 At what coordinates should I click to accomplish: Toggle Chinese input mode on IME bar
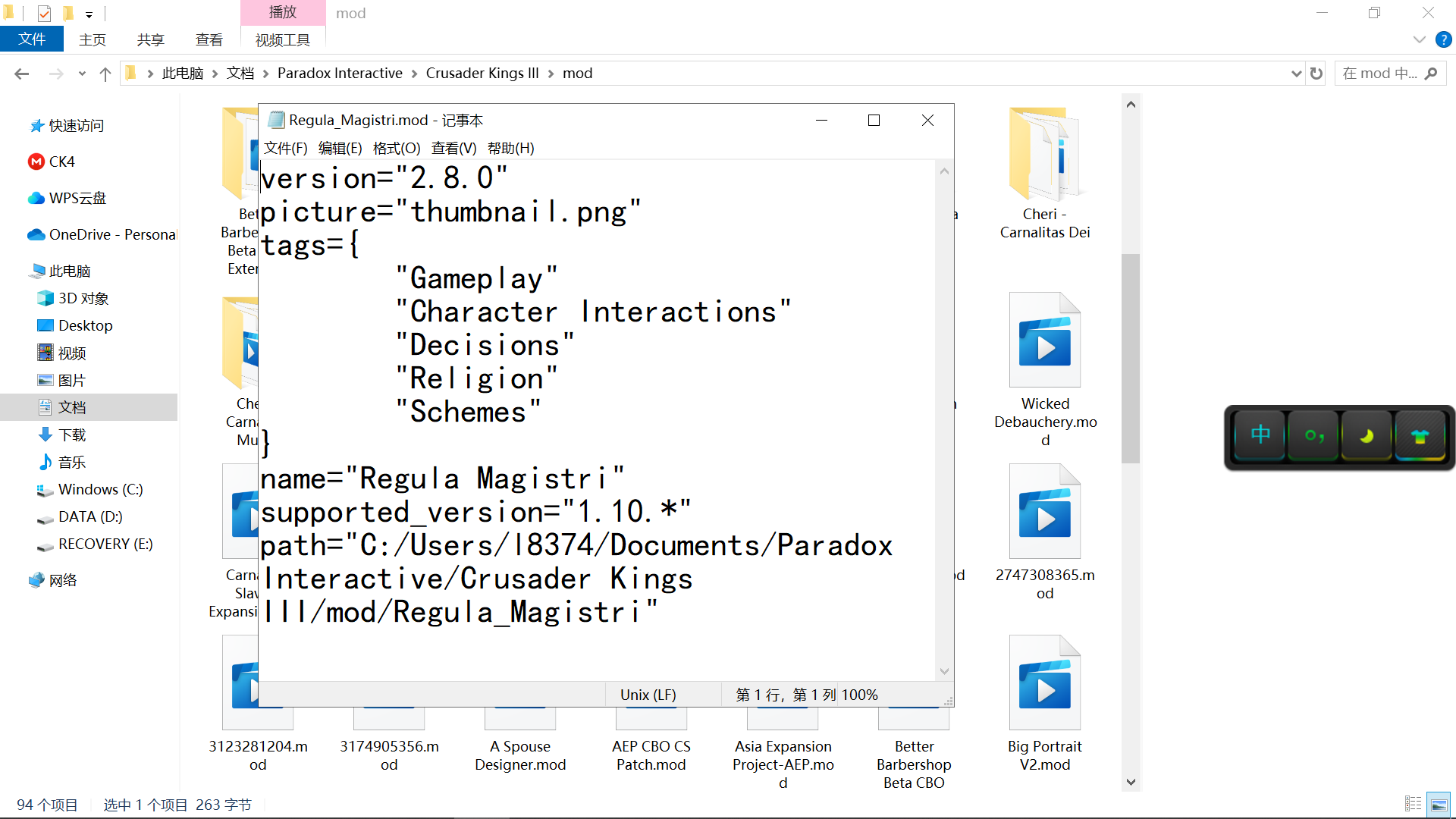tap(1260, 435)
